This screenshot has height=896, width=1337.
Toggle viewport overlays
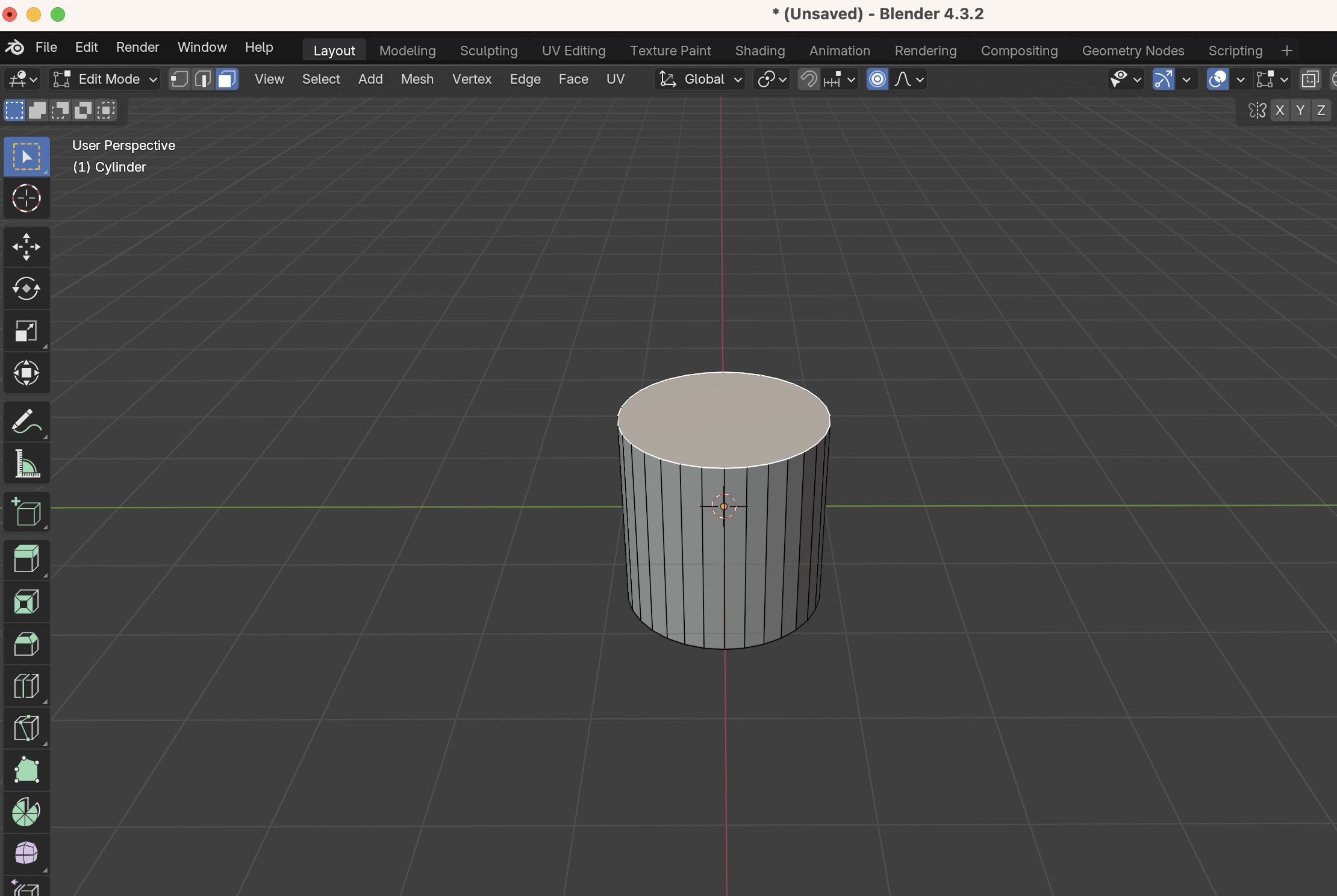tap(1218, 79)
